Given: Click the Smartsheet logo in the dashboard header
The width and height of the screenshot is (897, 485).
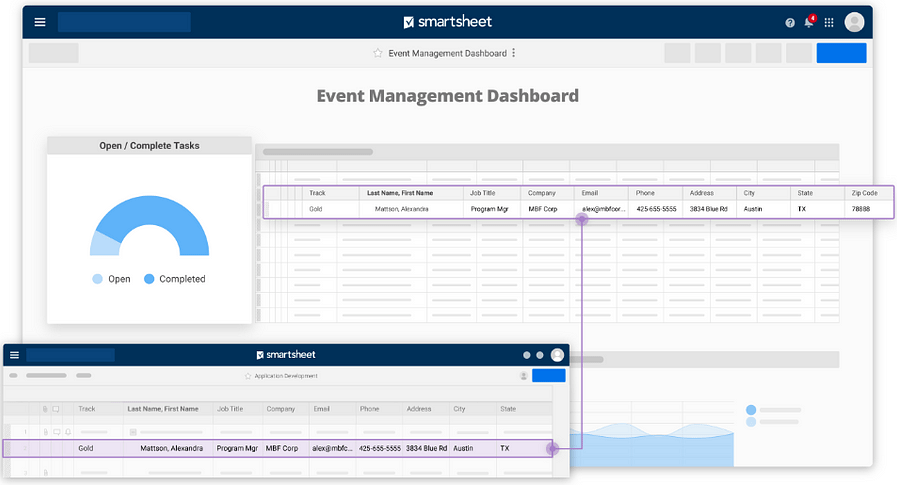Looking at the screenshot, I should tap(447, 22).
